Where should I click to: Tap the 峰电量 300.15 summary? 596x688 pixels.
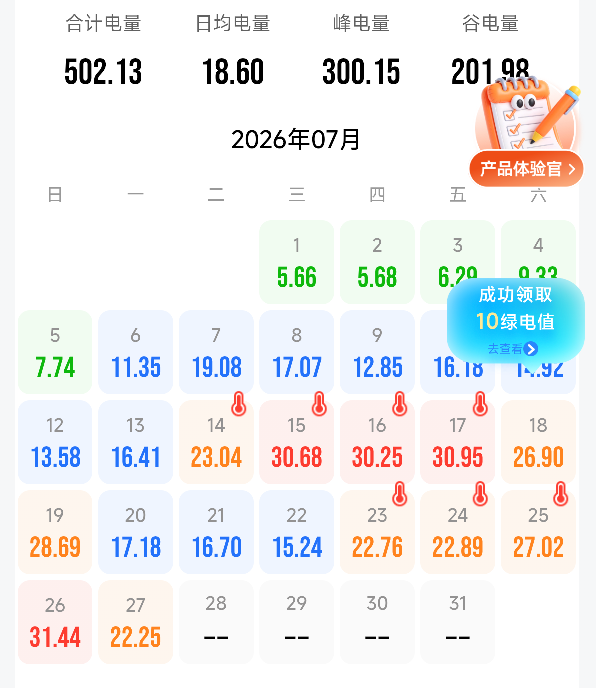[361, 48]
